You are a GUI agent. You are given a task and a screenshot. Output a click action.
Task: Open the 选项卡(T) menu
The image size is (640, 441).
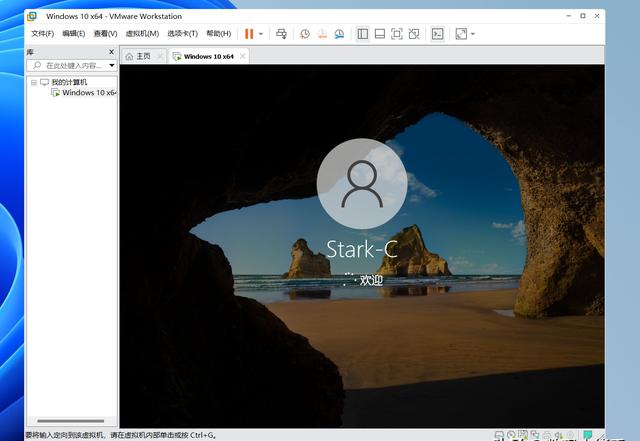click(x=182, y=34)
